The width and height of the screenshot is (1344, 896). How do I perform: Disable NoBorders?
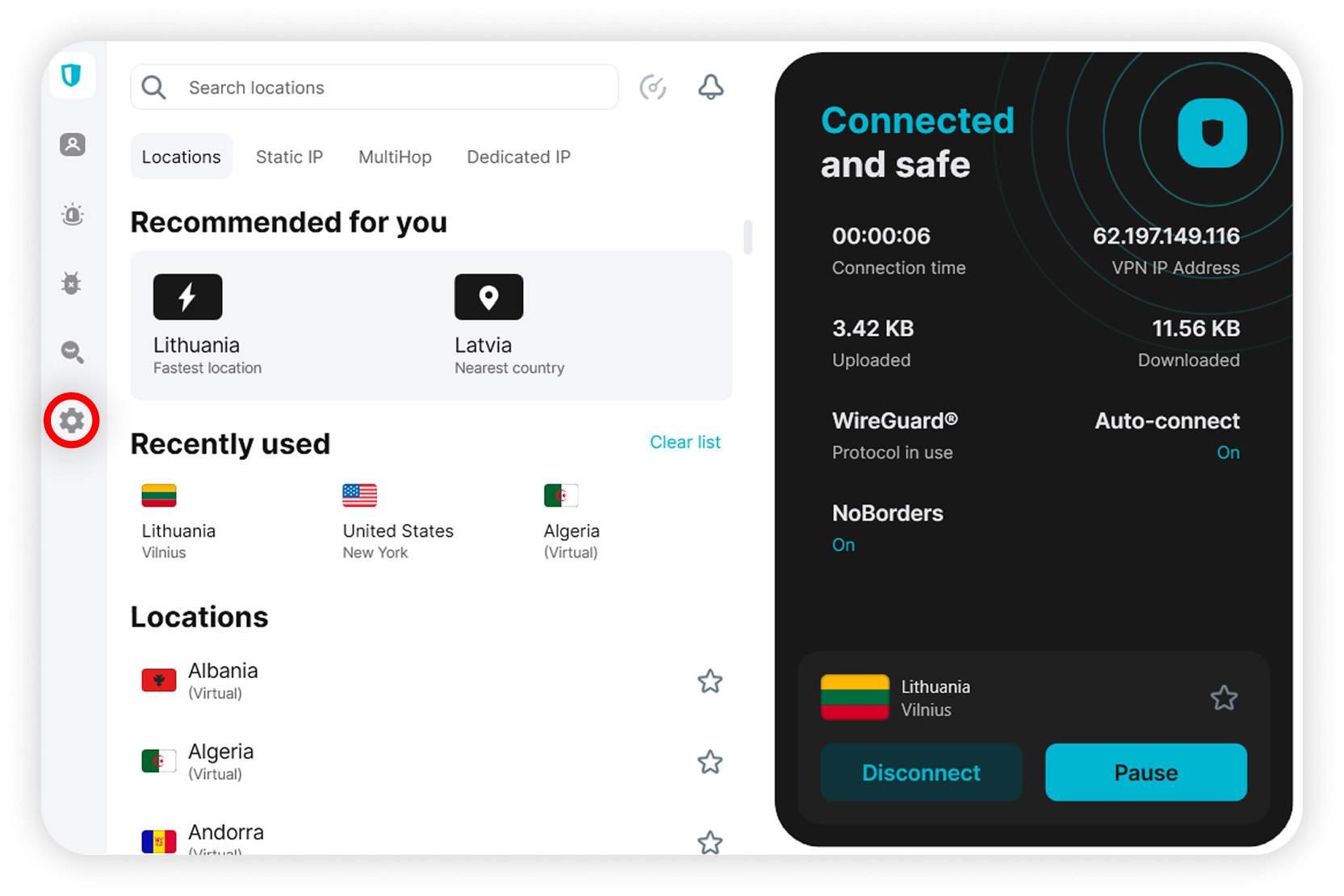tap(843, 544)
